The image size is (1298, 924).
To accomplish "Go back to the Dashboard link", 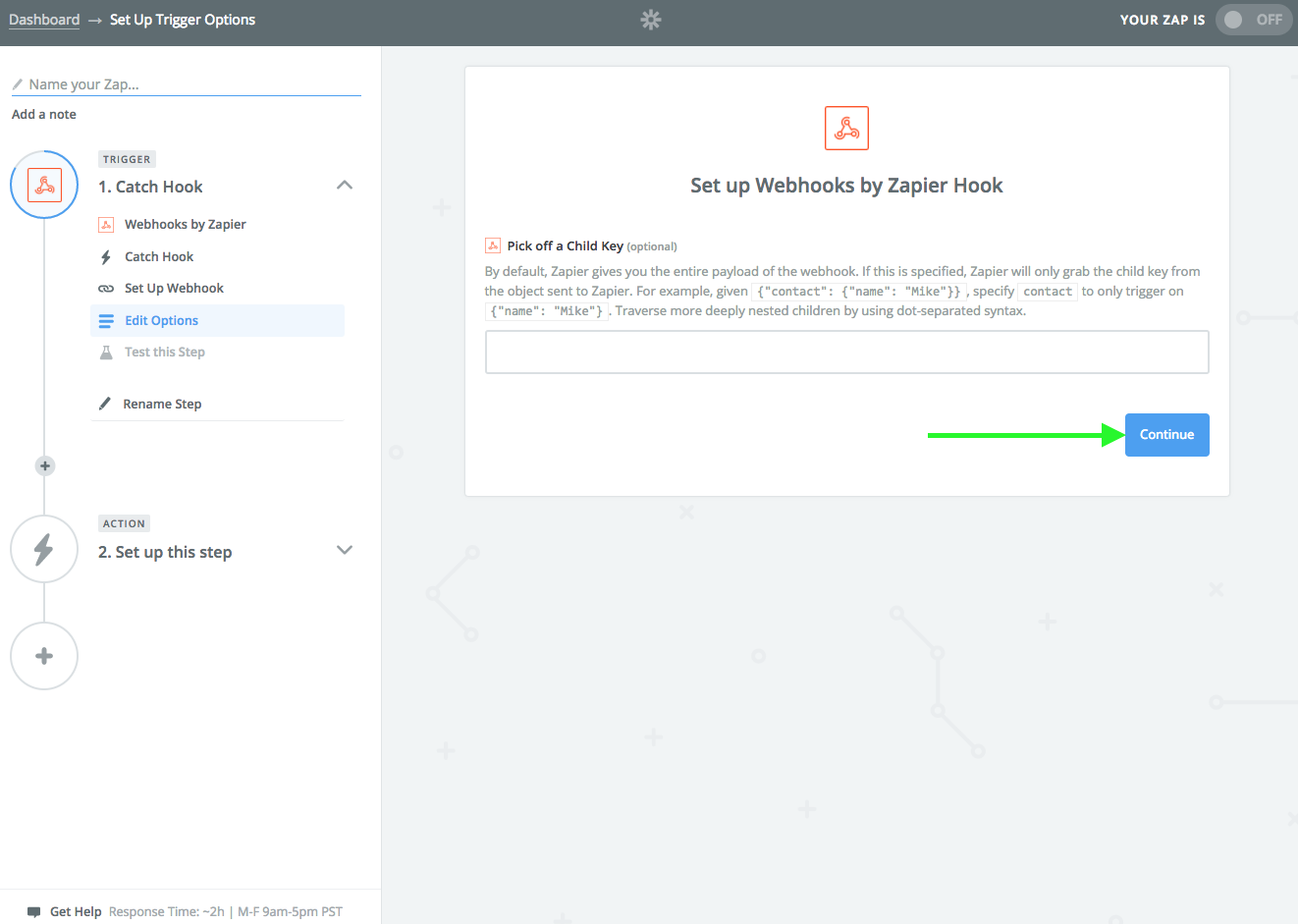I will coord(44,20).
